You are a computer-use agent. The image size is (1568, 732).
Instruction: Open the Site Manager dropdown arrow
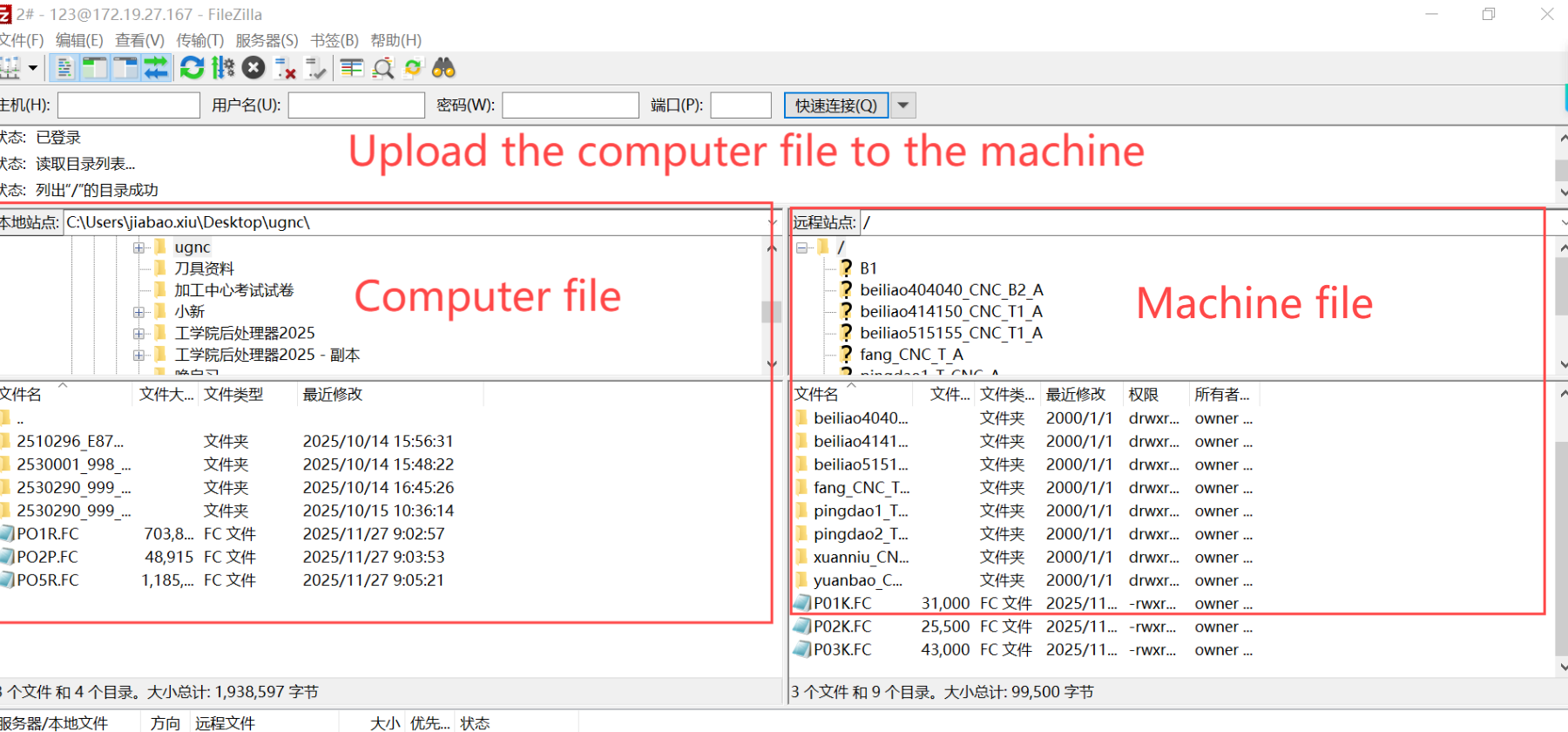[x=33, y=68]
